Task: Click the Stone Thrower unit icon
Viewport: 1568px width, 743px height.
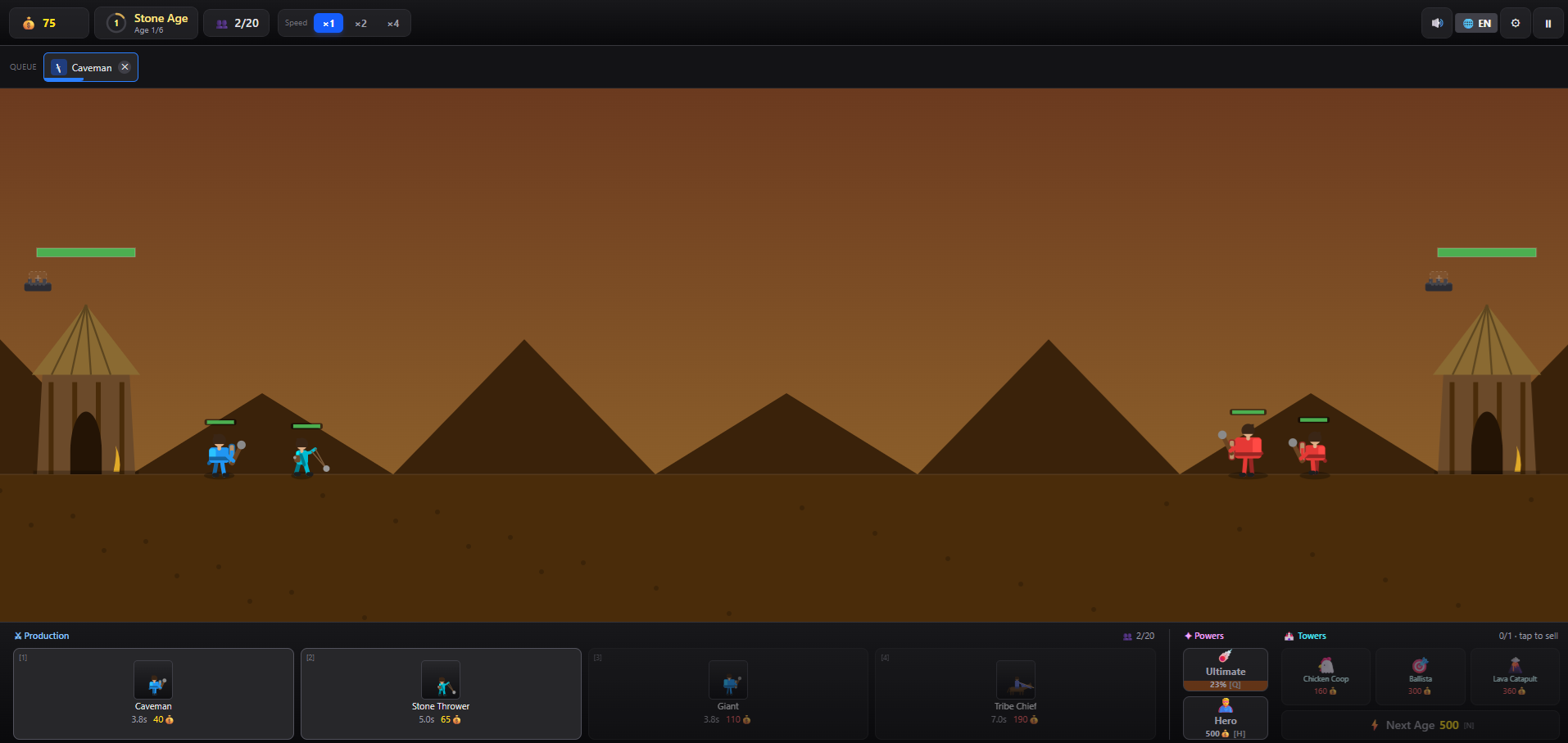Action: [x=441, y=680]
